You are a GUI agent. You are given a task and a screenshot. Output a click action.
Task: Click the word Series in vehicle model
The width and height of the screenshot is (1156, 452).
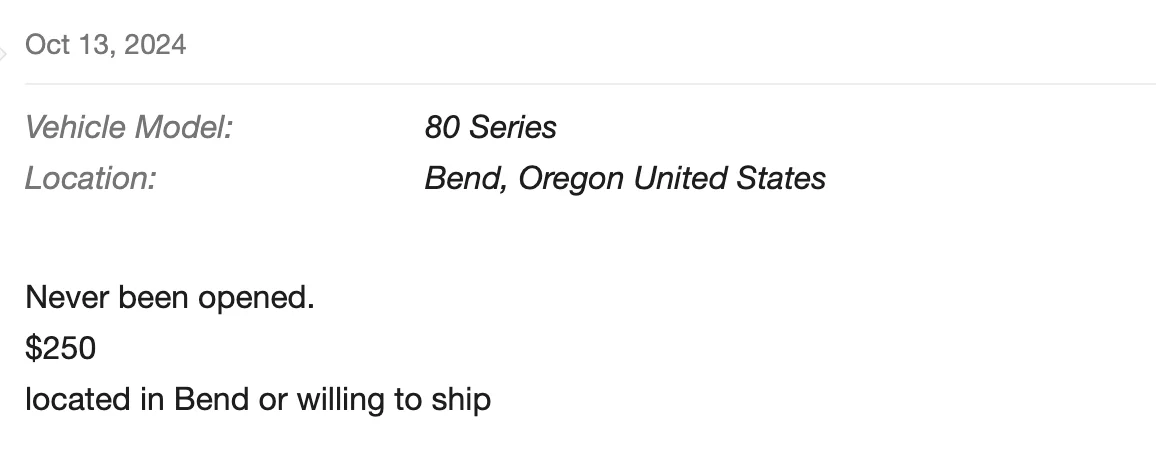pyautogui.click(x=512, y=127)
